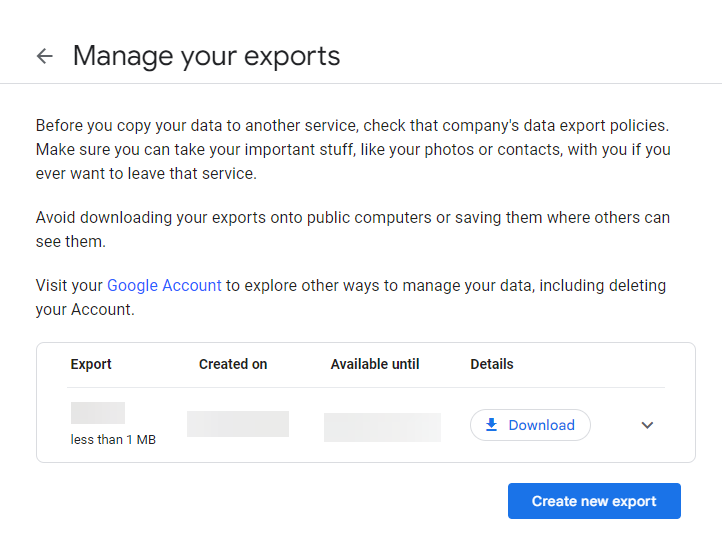The height and width of the screenshot is (554, 722).
Task: Click the blurred export name above file size
Action: click(x=98, y=413)
